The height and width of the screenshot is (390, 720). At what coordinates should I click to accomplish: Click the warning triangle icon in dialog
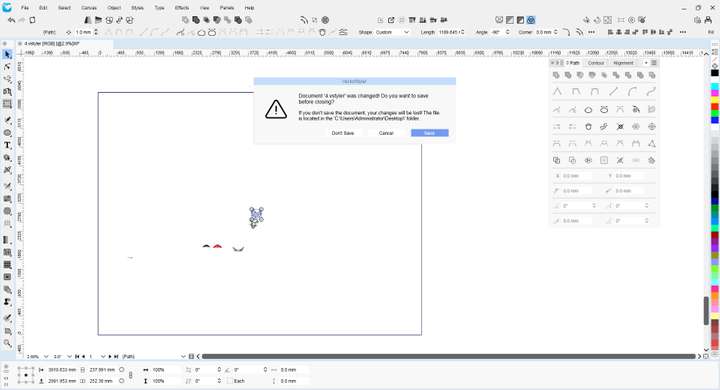(x=276, y=109)
